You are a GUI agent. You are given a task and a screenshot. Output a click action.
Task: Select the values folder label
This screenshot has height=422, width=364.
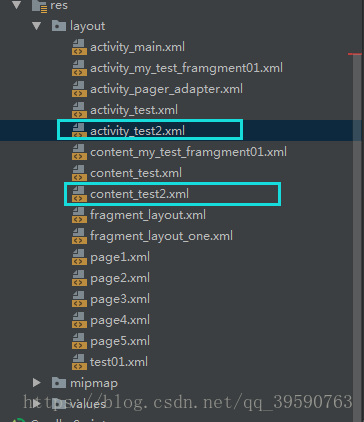(x=88, y=404)
